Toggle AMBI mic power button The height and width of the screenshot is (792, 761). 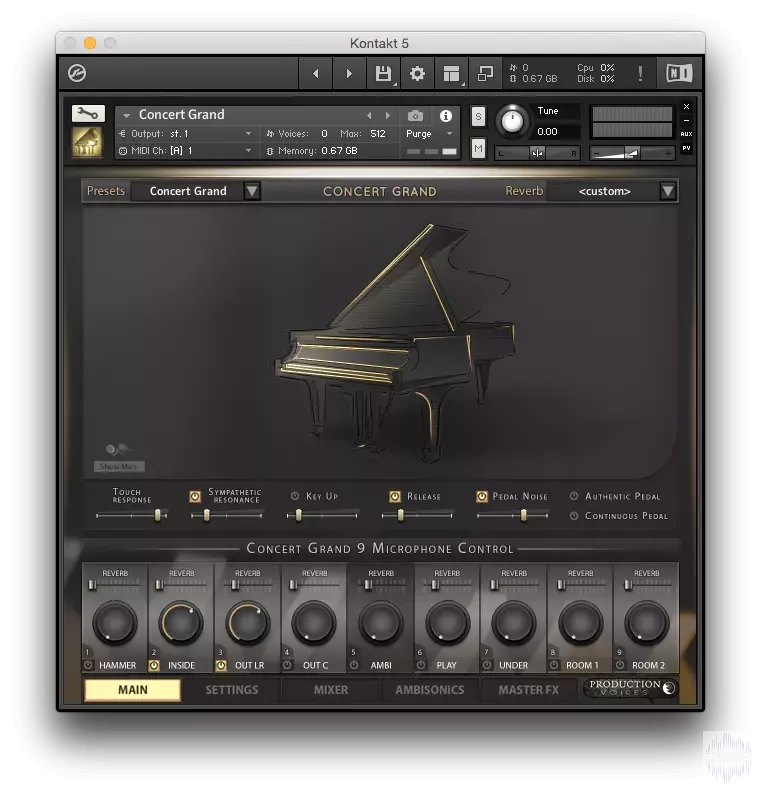tap(354, 665)
